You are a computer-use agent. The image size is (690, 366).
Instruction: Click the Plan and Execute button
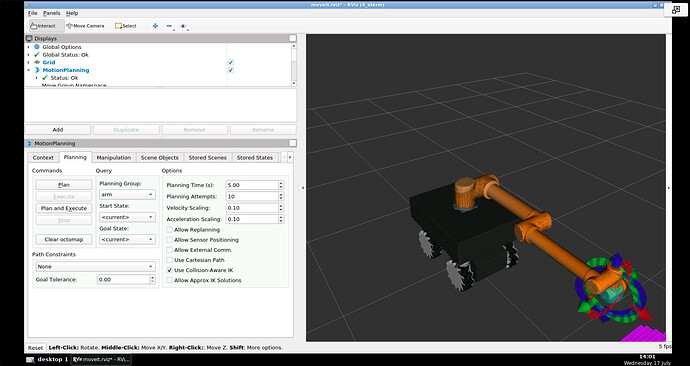[x=64, y=208]
